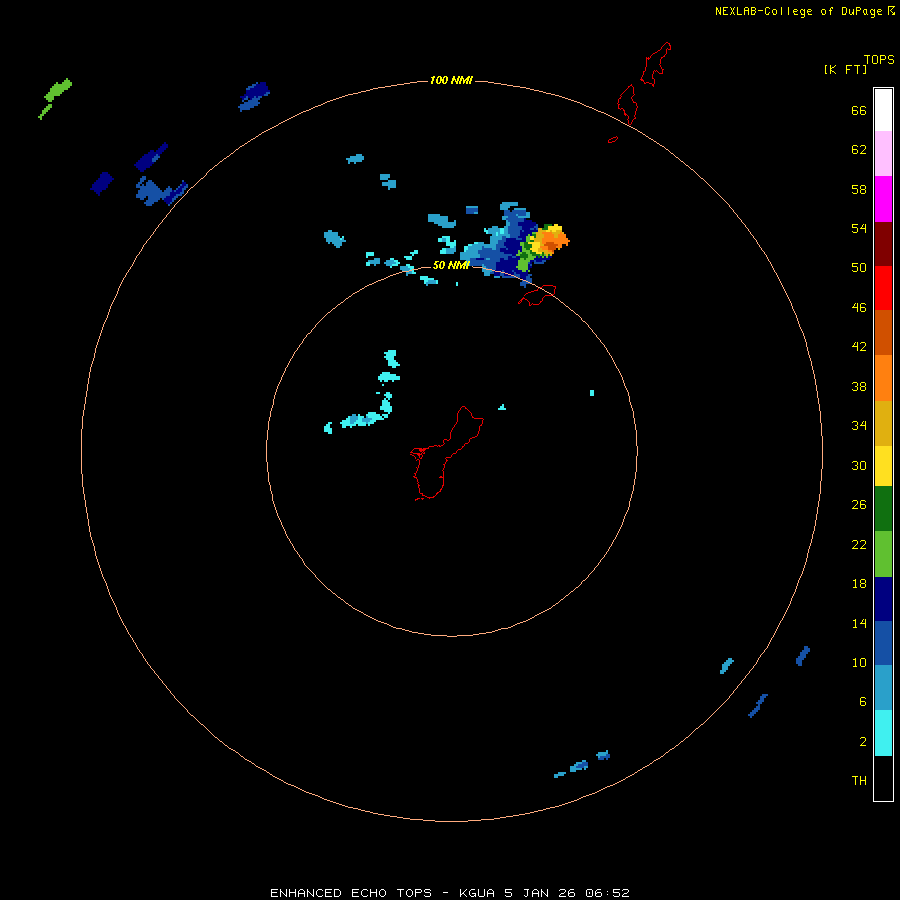Click the legend value '34'

[859, 425]
